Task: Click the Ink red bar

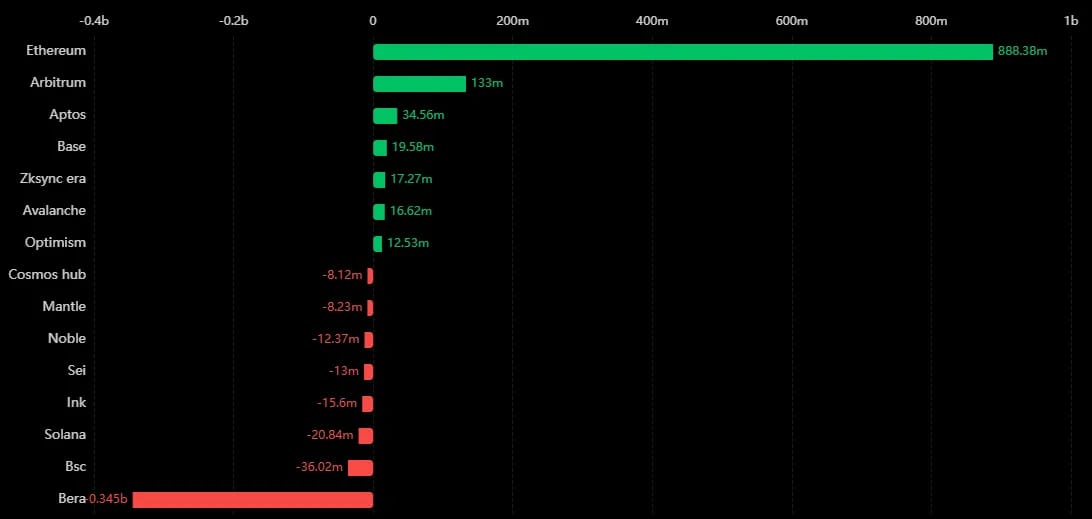Action: click(x=368, y=403)
